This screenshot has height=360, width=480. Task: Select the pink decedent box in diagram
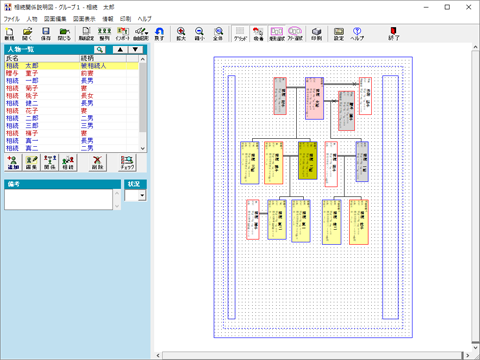coord(314,99)
